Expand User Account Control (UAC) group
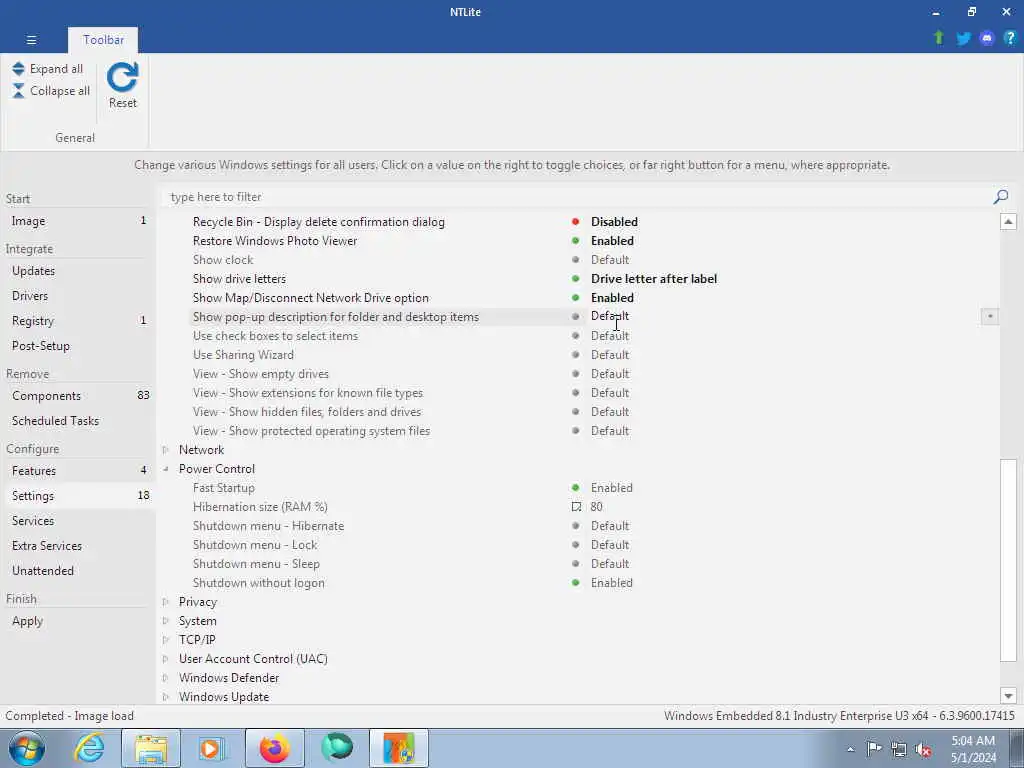This screenshot has height=768, width=1024. [x=166, y=659]
